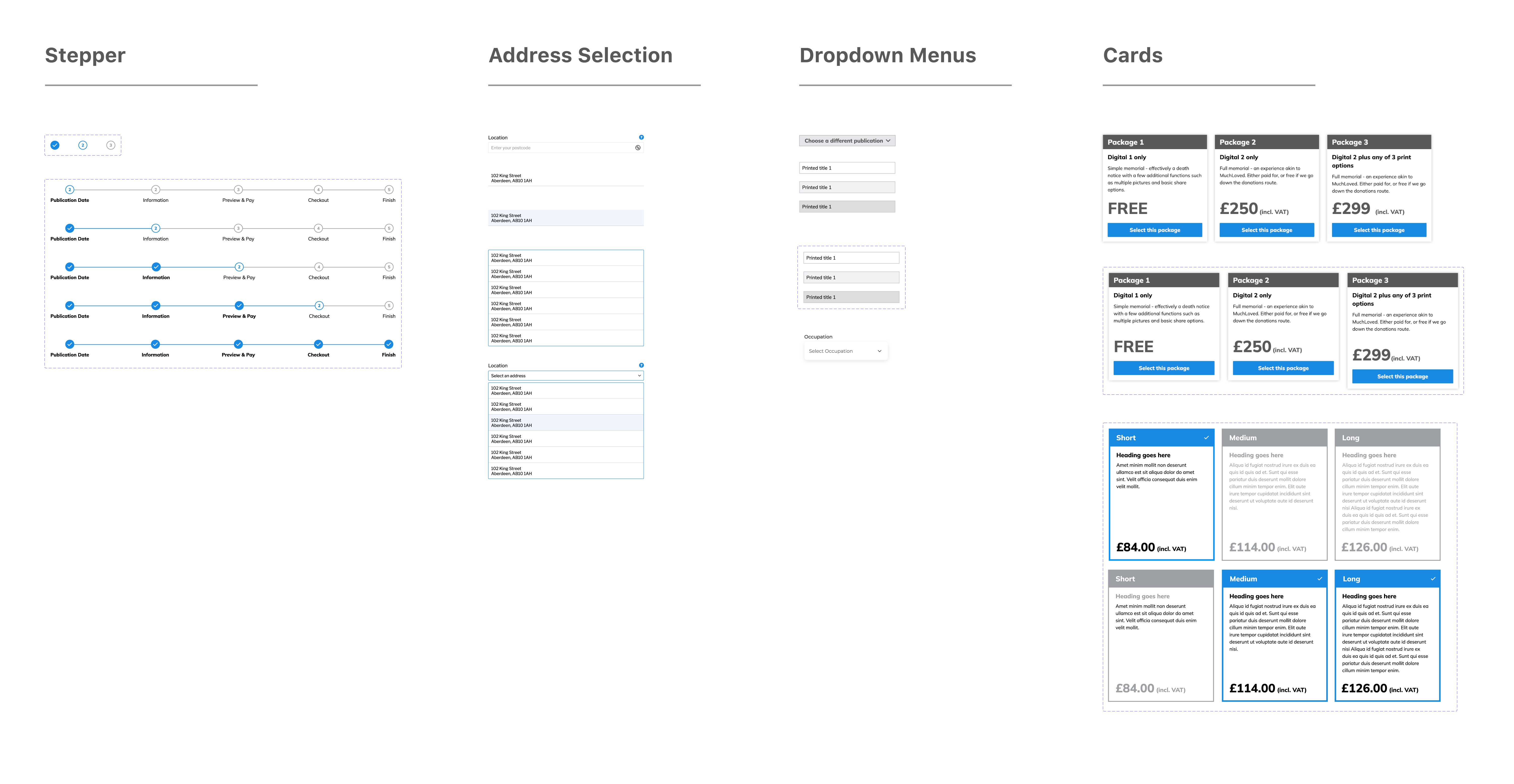This screenshot has width=1514, height=784.
Task: Click the locate icon inside the postcode field
Action: [638, 148]
